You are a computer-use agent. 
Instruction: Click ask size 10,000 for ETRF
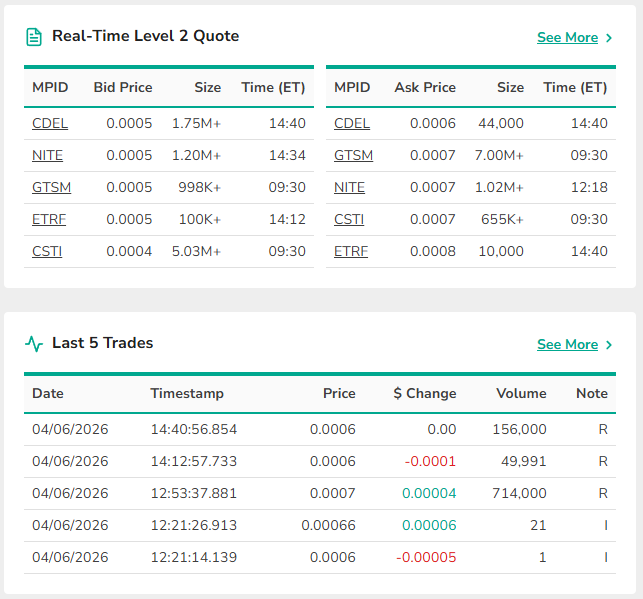click(x=501, y=251)
